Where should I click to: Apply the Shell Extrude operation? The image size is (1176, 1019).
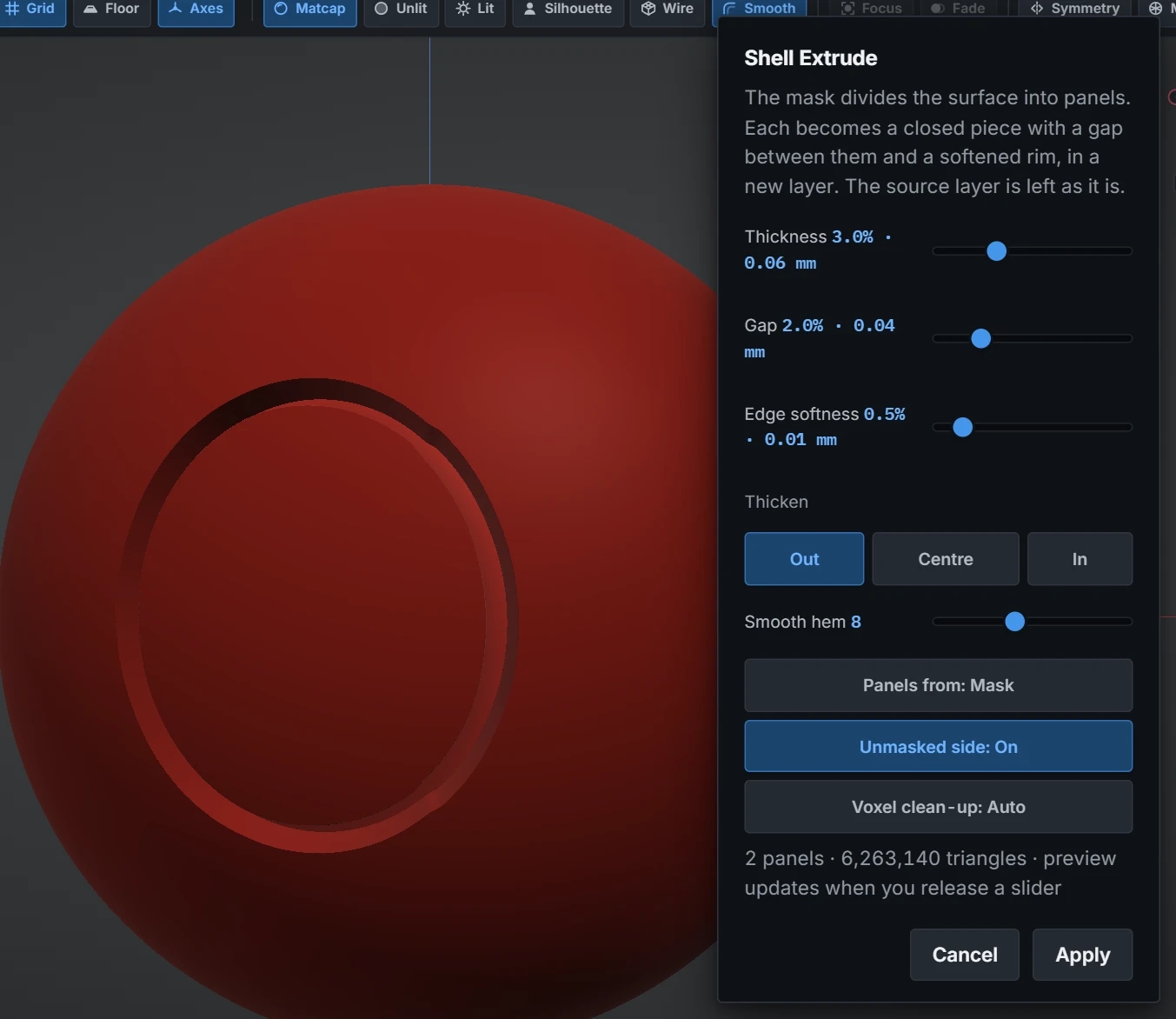pyautogui.click(x=1083, y=955)
